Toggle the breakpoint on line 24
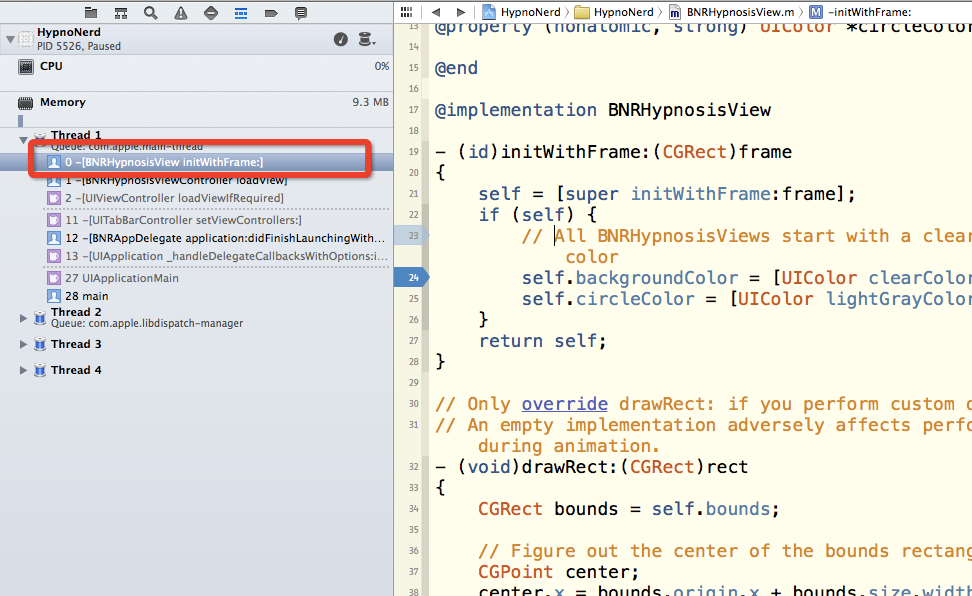 (x=412, y=277)
